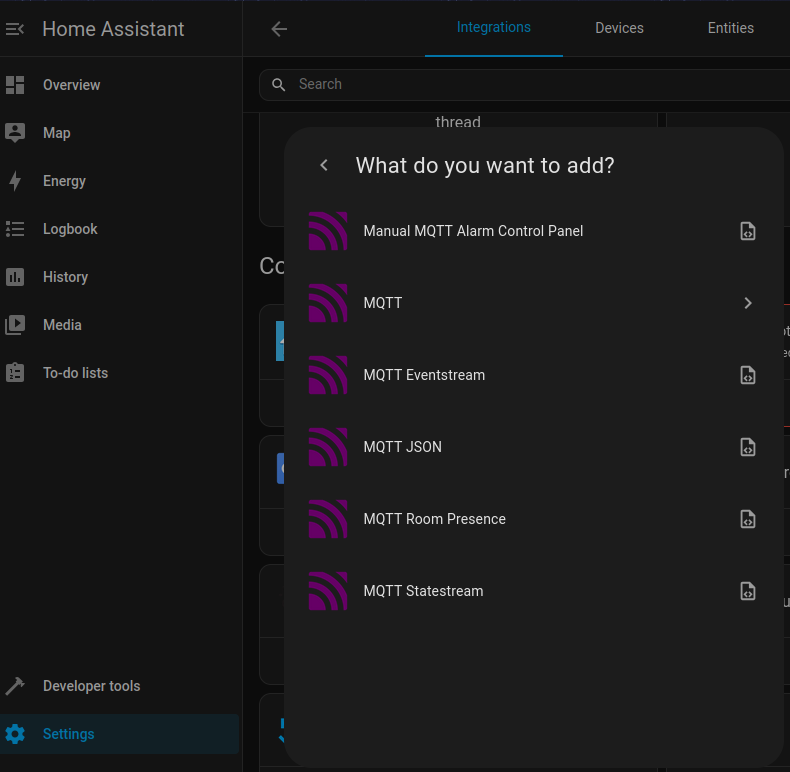Click the MQTT integration logo

(x=328, y=303)
